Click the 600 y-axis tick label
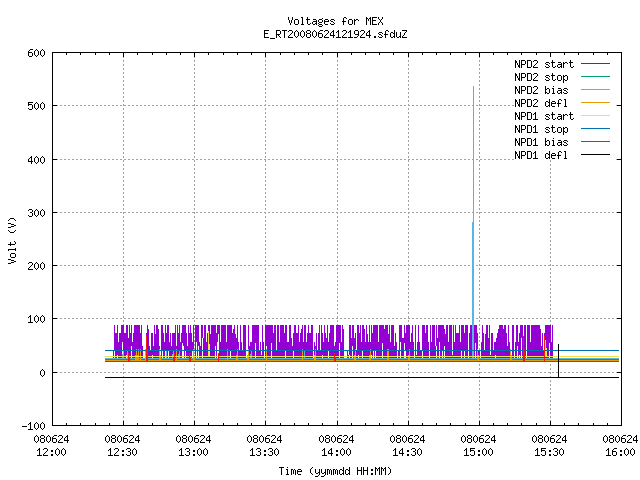 [x=37, y=53]
